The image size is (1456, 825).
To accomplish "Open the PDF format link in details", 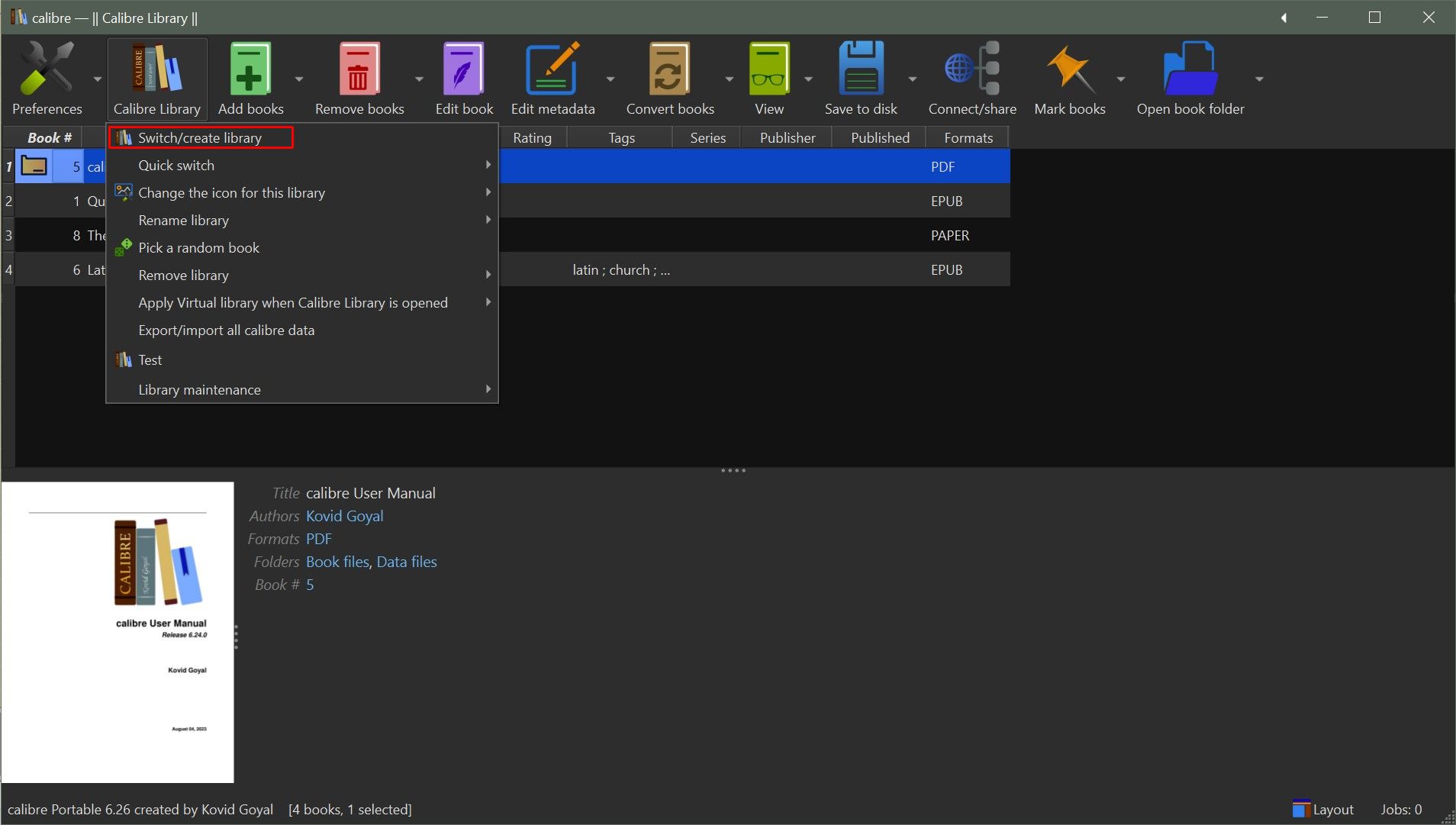I will click(x=318, y=539).
